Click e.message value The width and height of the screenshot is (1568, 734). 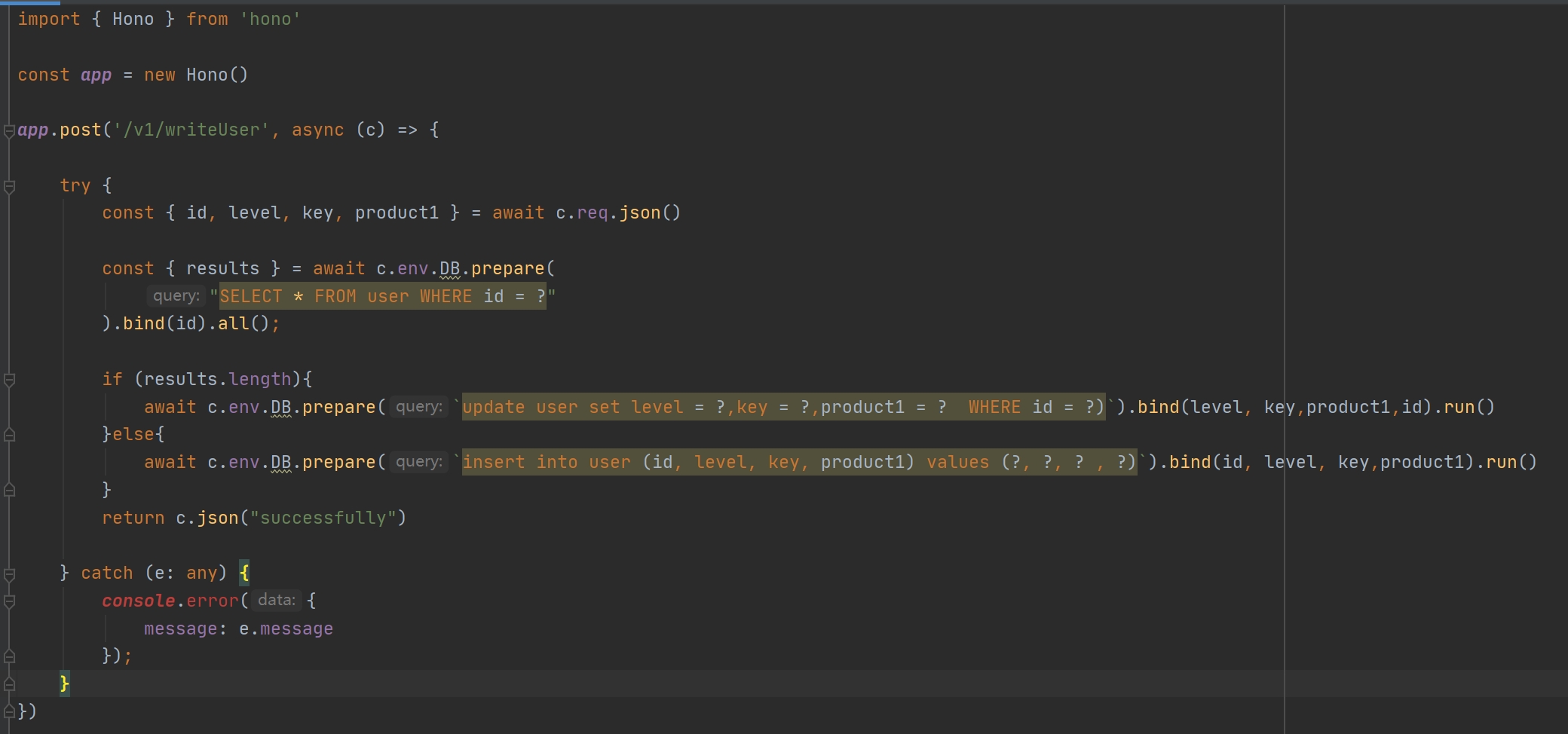(x=286, y=628)
